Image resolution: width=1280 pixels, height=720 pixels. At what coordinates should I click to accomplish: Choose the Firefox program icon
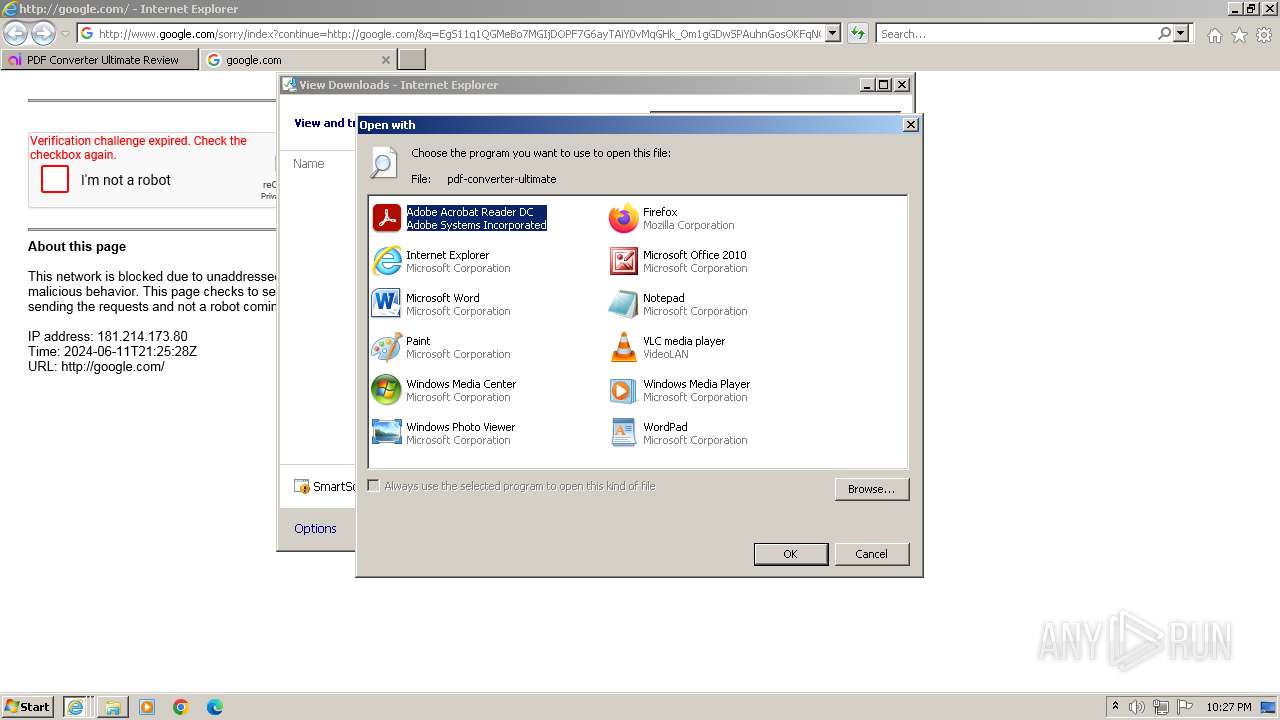624,218
